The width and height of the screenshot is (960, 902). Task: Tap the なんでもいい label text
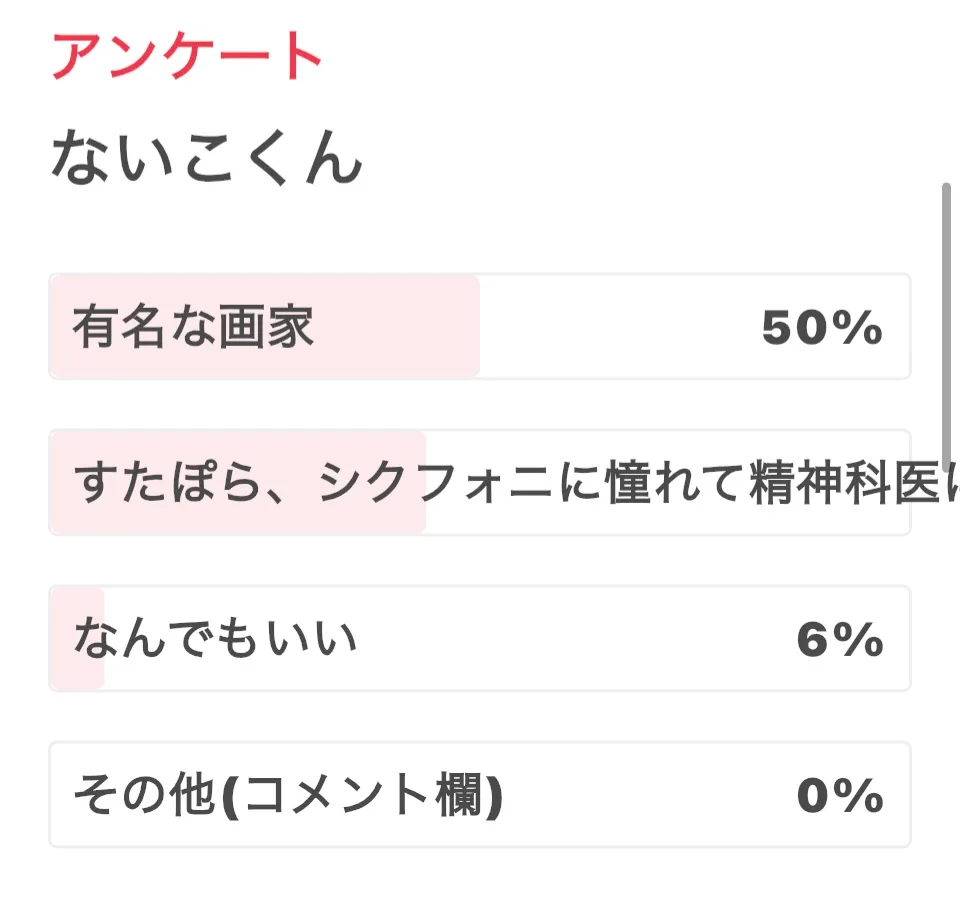215,639
